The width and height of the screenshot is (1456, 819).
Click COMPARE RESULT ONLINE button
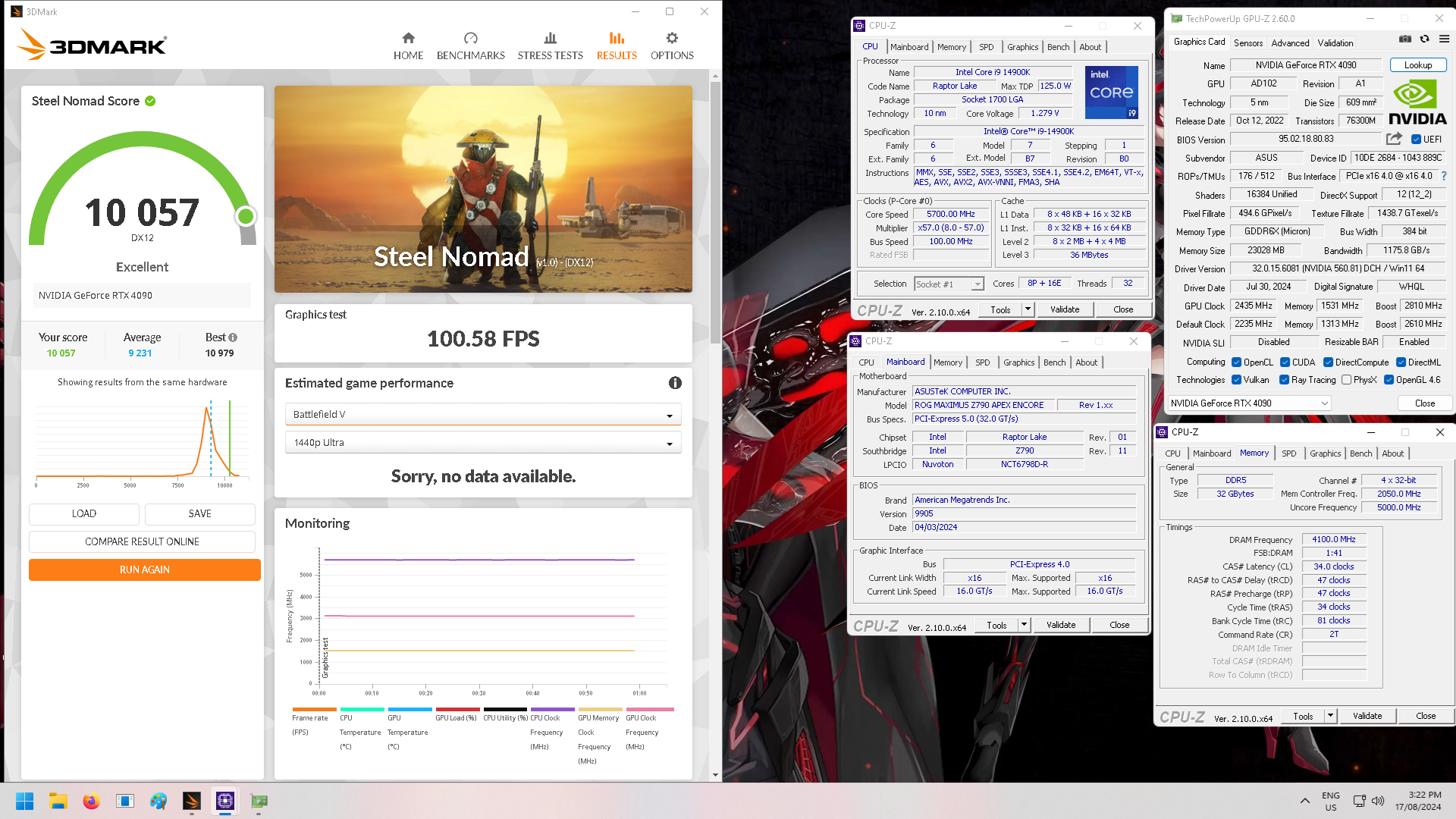pyautogui.click(x=142, y=541)
